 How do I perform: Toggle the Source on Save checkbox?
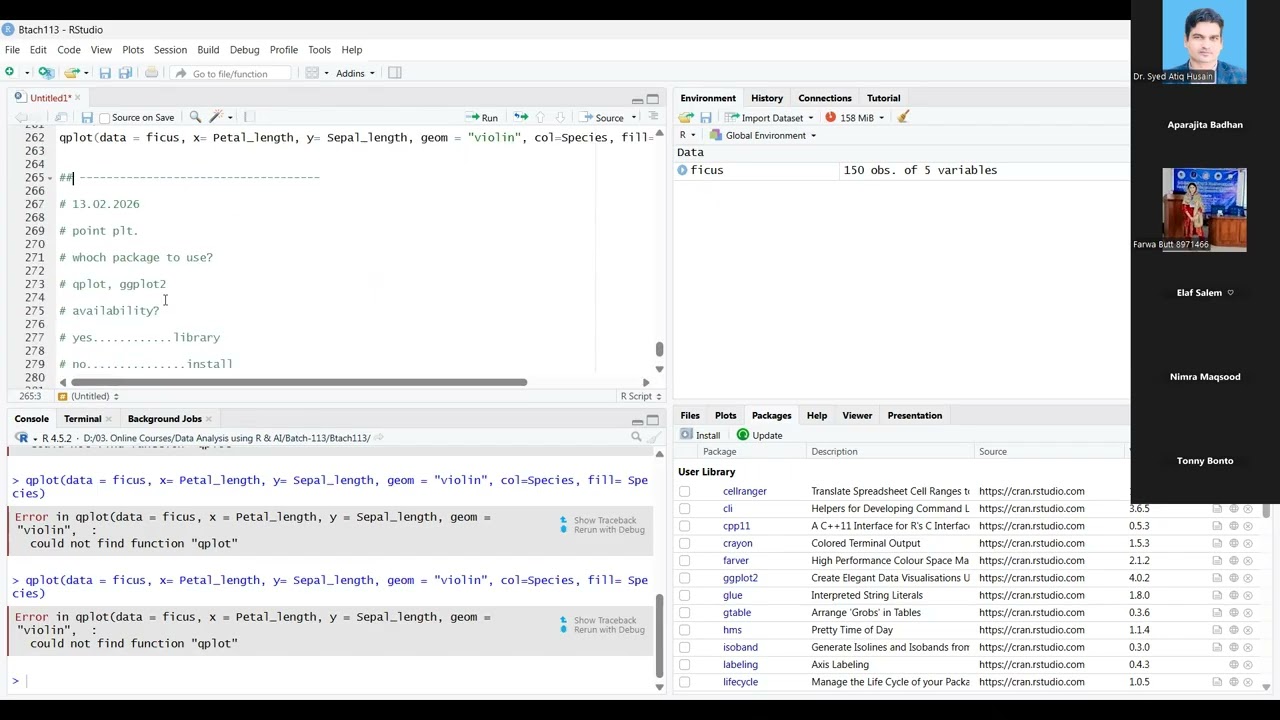[x=105, y=118]
